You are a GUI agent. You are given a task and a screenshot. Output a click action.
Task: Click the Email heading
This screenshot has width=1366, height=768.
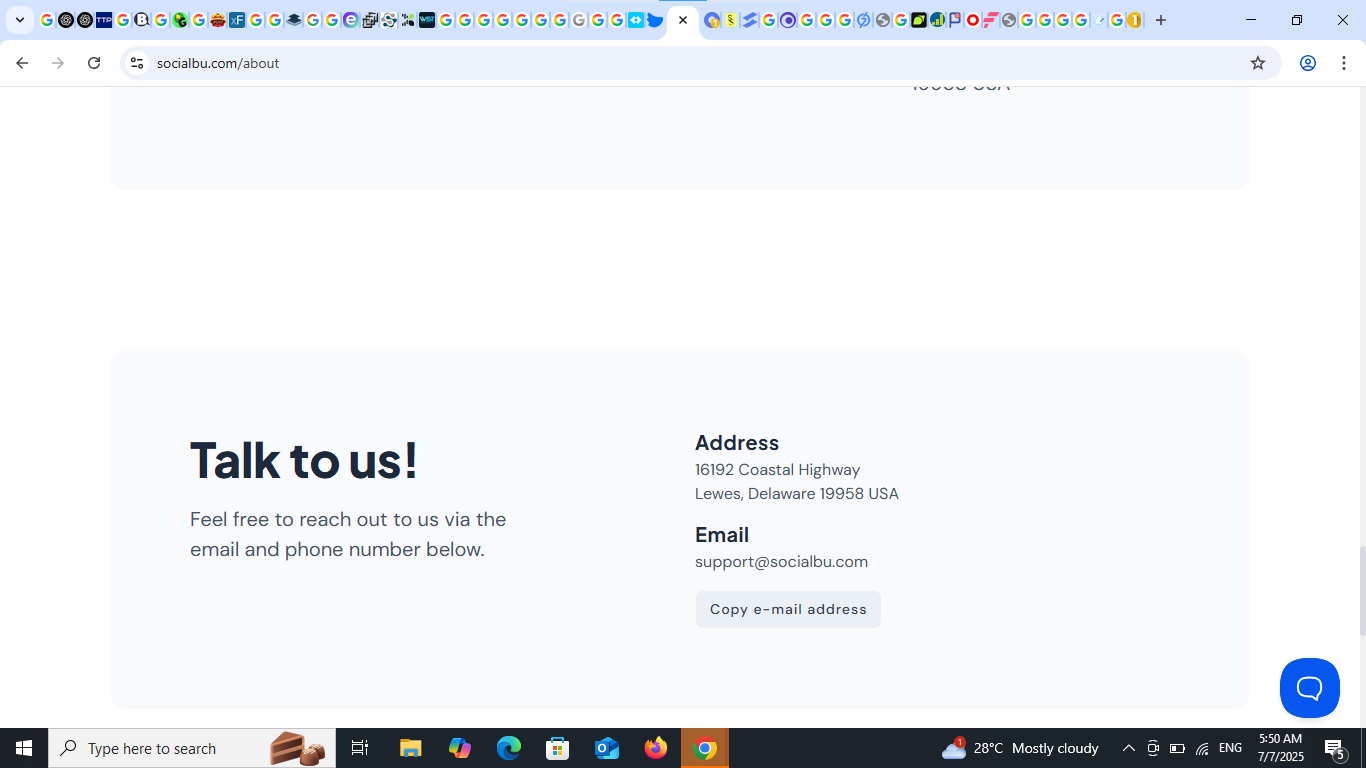coord(722,534)
